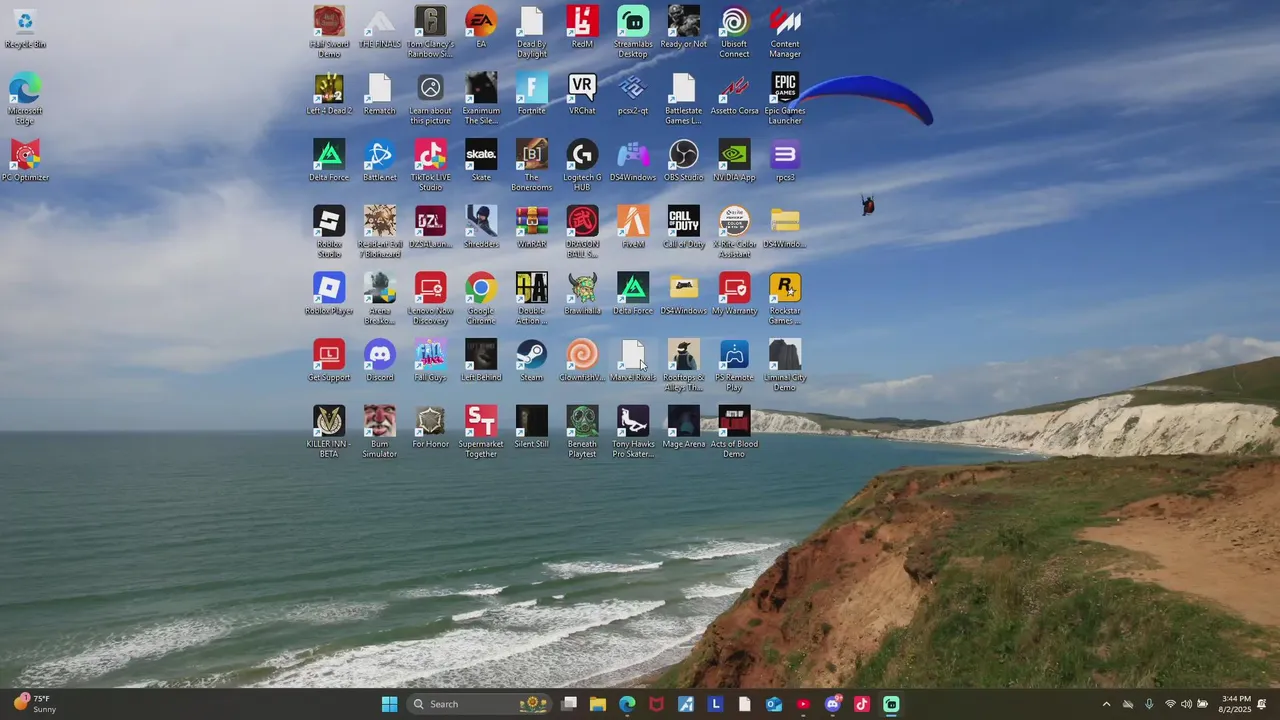Select the Logitech G HUB icon
The width and height of the screenshot is (1280, 720).
[x=582, y=166]
